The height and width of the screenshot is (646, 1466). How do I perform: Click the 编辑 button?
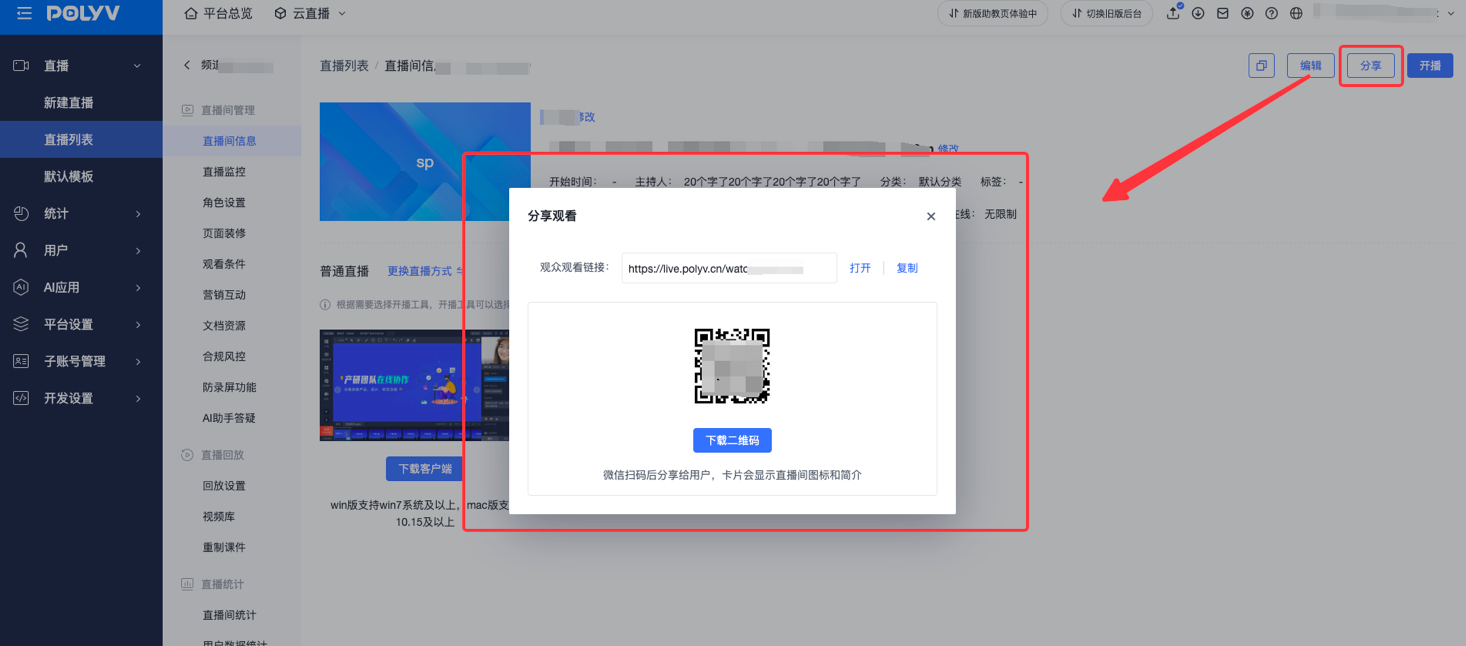click(1311, 66)
